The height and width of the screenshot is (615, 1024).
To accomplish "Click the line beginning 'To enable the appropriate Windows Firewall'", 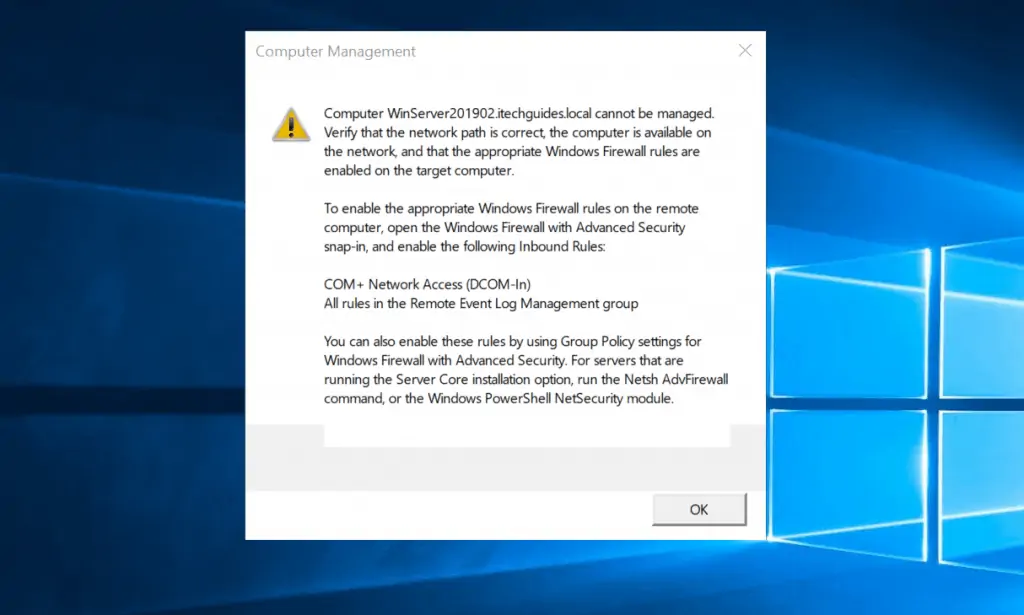I will [511, 208].
